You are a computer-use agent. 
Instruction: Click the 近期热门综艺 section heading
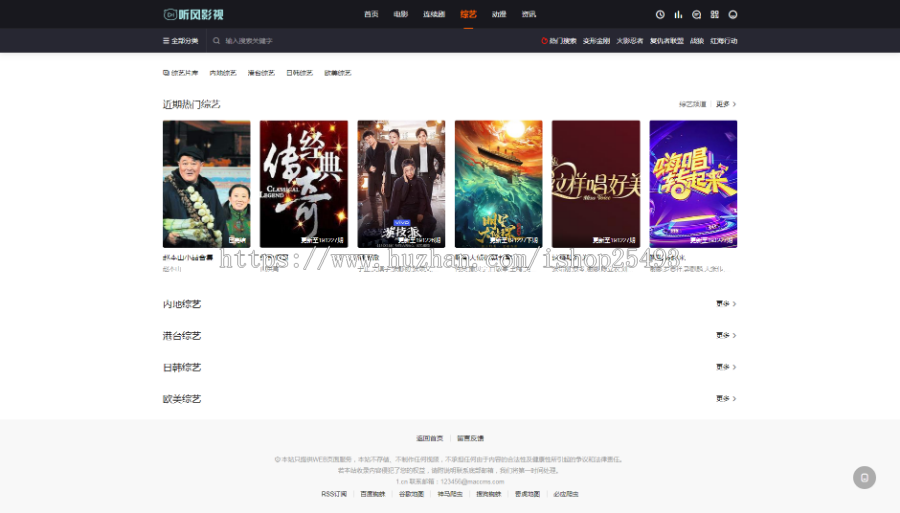[192, 104]
